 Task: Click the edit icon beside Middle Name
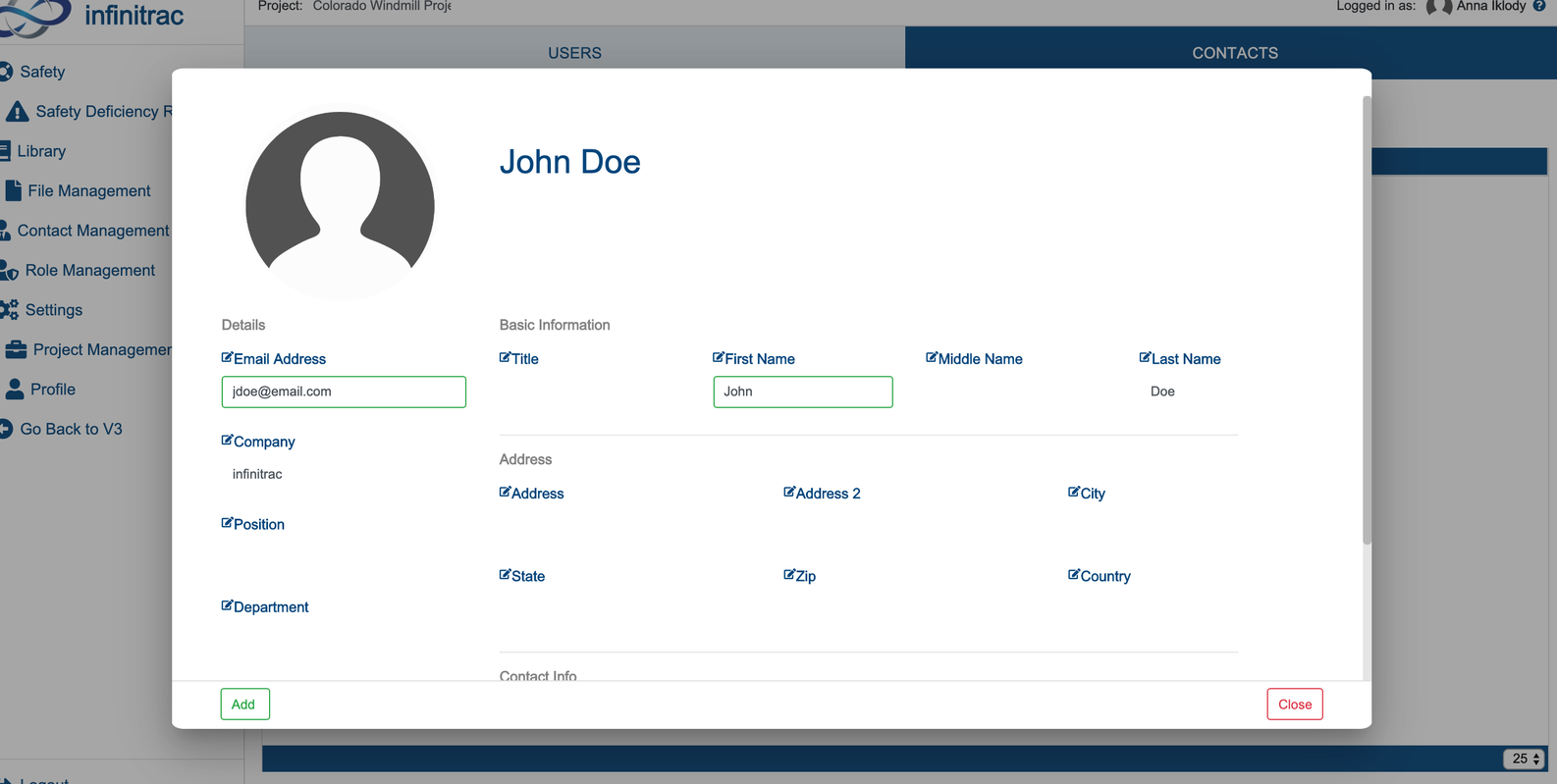point(932,357)
